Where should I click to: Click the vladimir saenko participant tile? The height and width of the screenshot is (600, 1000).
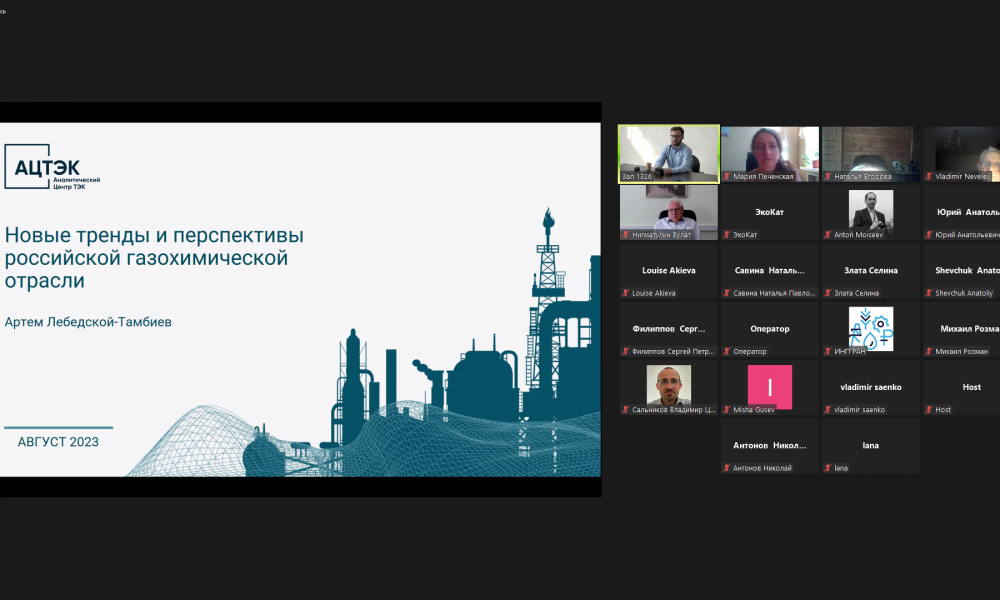(x=870, y=388)
